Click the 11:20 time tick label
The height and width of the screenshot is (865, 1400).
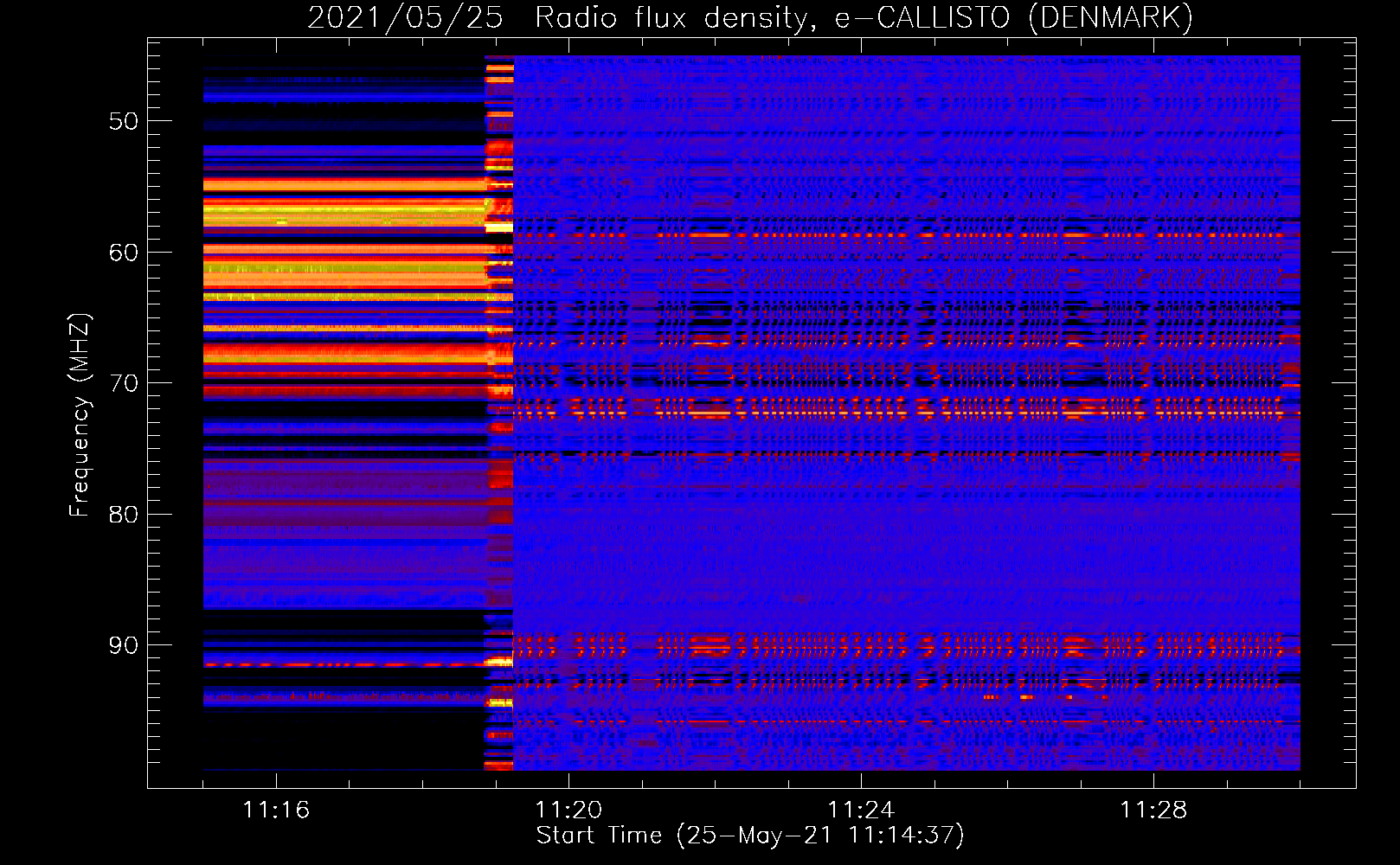tap(568, 811)
